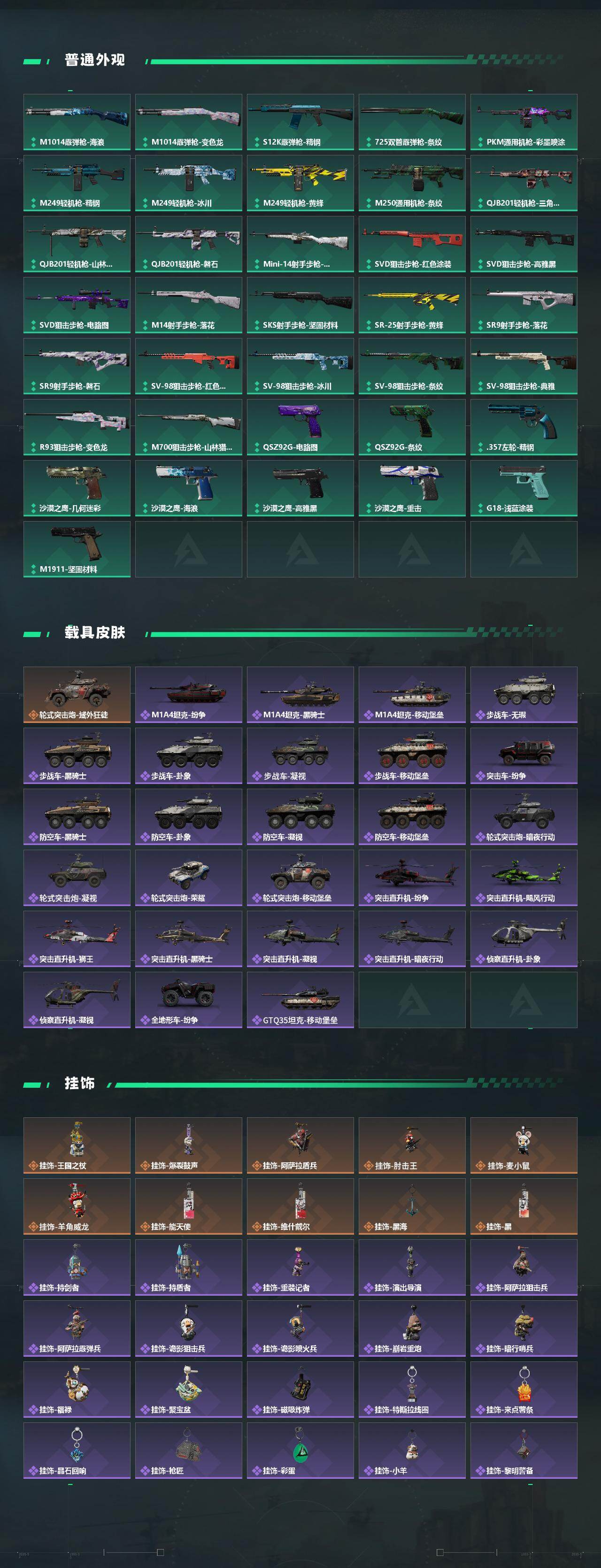Pick the G18-浅蓝涂装 pistol skin
Screen dimensions: 601x1568
(x=524, y=488)
